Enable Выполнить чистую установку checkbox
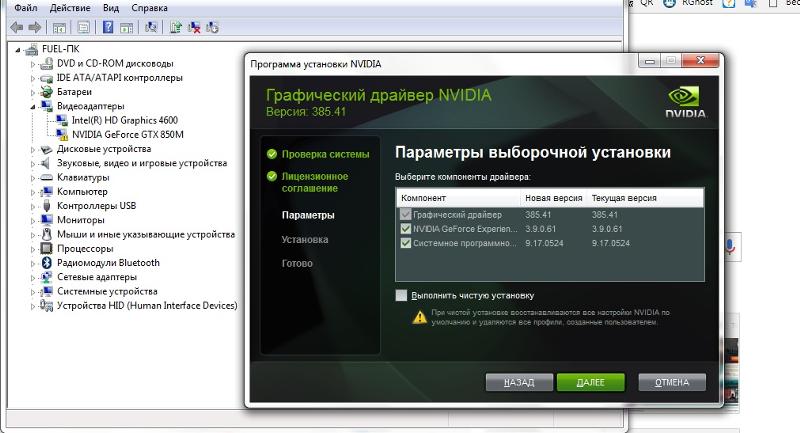The image size is (800, 433). point(402,295)
